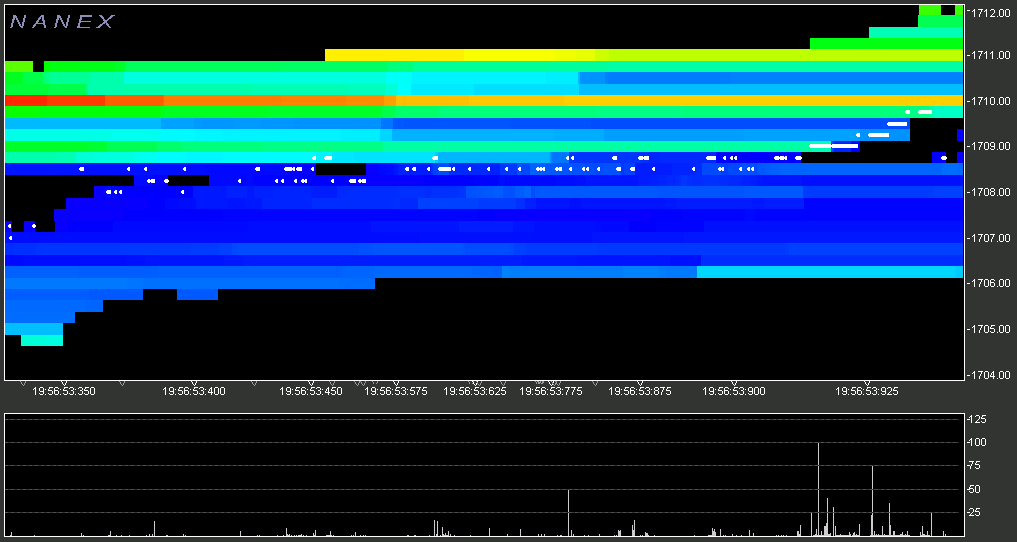Screen dimensions: 1017x542
Task: Select the volume spike reaching 50
Action: [x=569, y=513]
